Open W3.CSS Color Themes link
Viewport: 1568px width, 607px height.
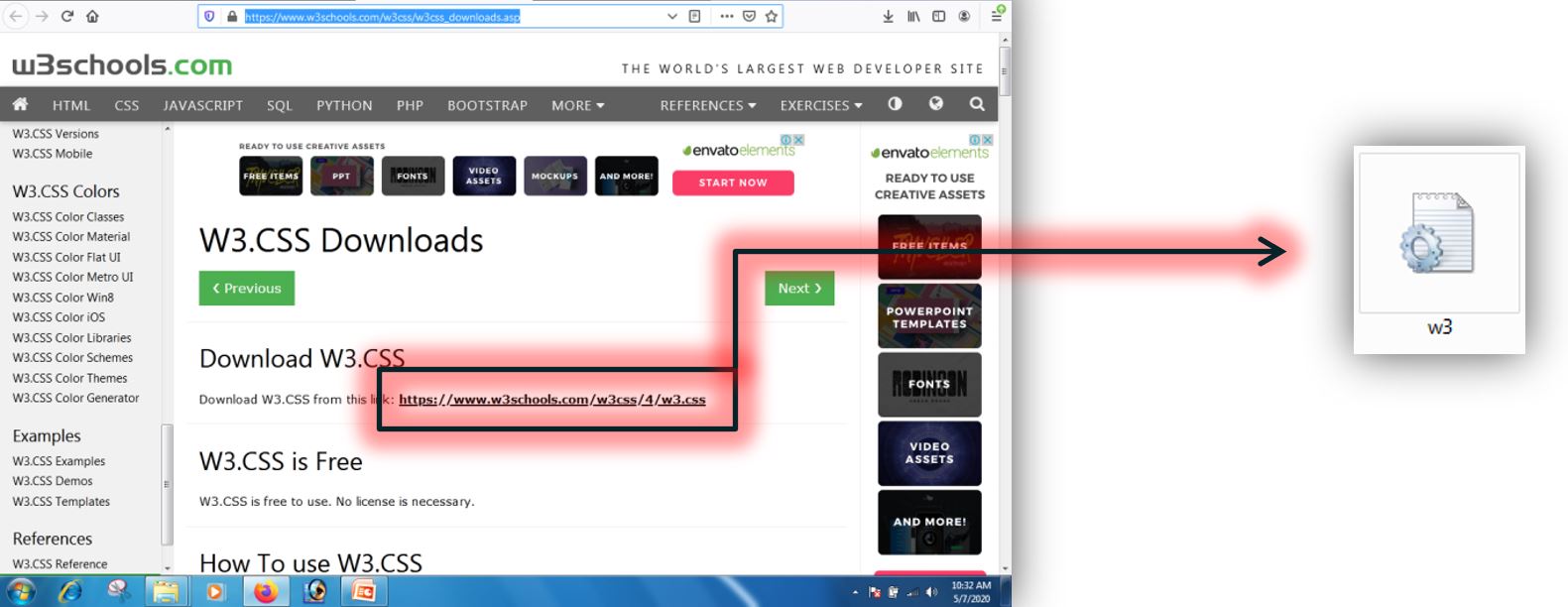point(69,378)
